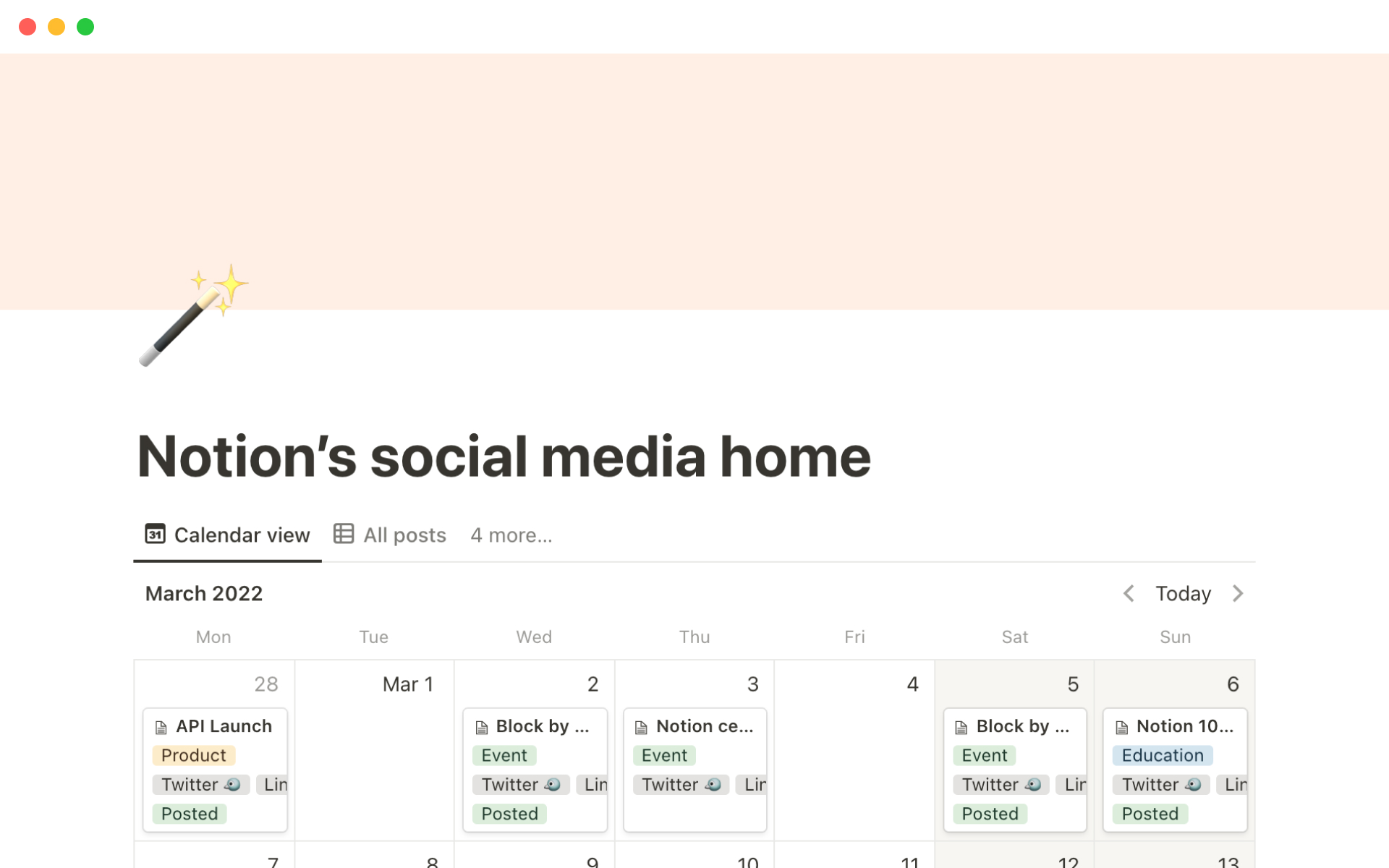Click the Today button to reset date
The height and width of the screenshot is (868, 1389).
(x=1185, y=593)
